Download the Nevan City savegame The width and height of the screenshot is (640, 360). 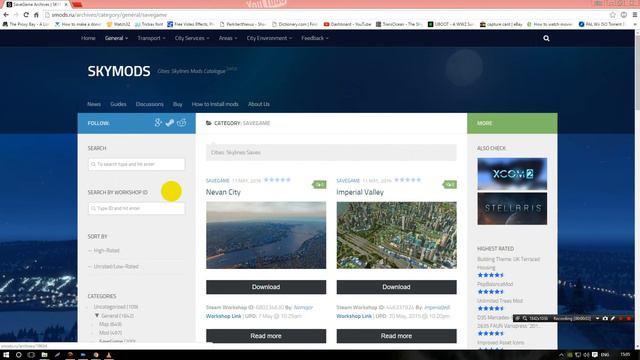click(x=266, y=287)
